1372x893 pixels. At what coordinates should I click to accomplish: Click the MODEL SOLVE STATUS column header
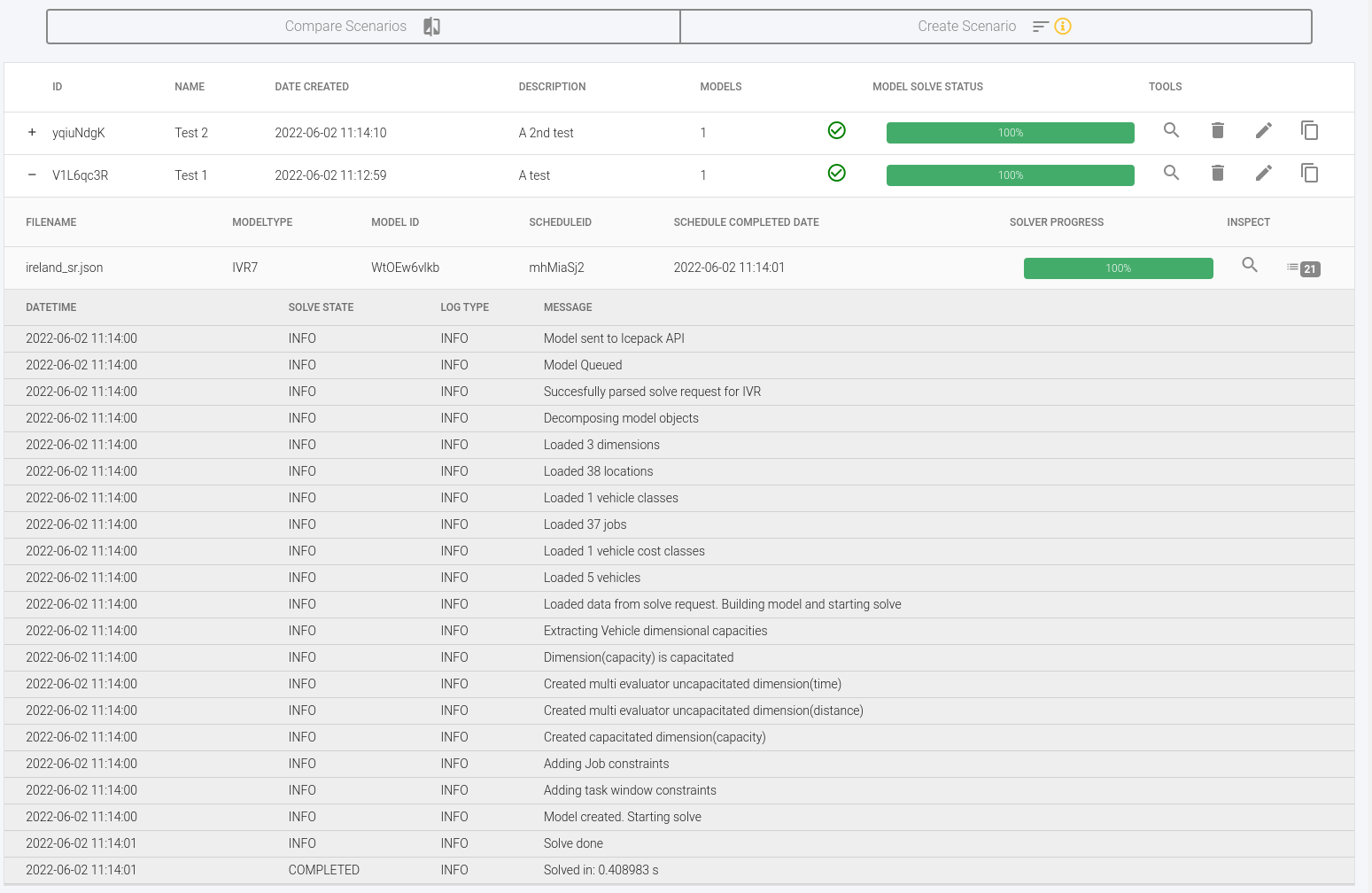(x=927, y=87)
